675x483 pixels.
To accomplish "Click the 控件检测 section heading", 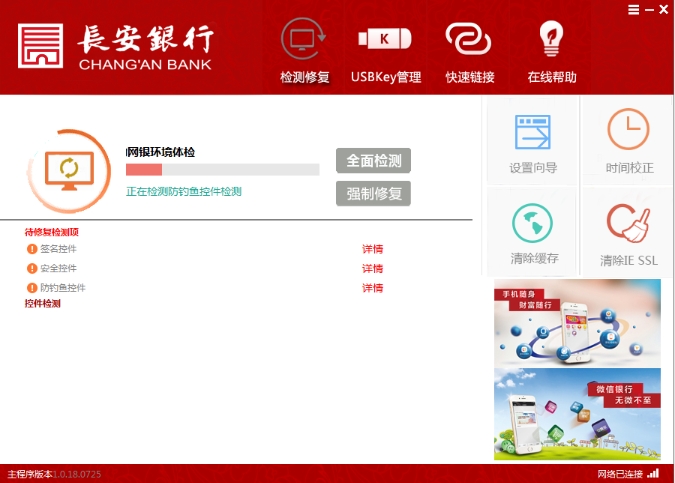I will 43,303.
